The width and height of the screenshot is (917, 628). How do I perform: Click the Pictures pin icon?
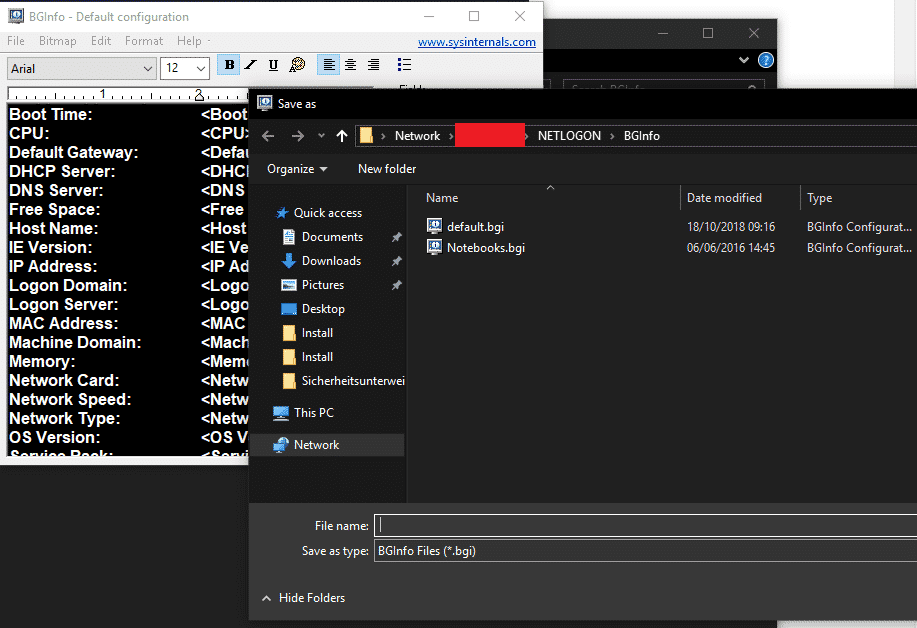(x=397, y=285)
